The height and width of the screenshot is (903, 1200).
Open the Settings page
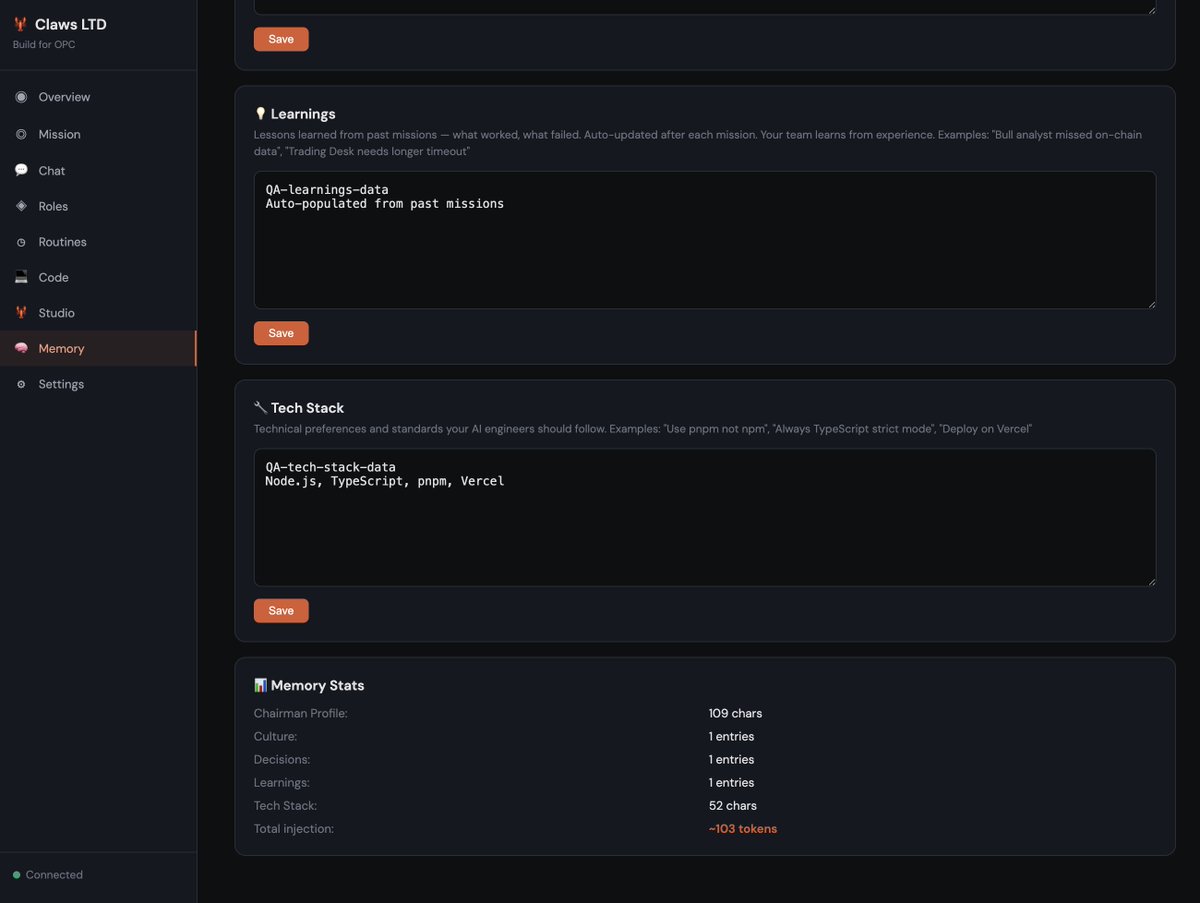98,384
